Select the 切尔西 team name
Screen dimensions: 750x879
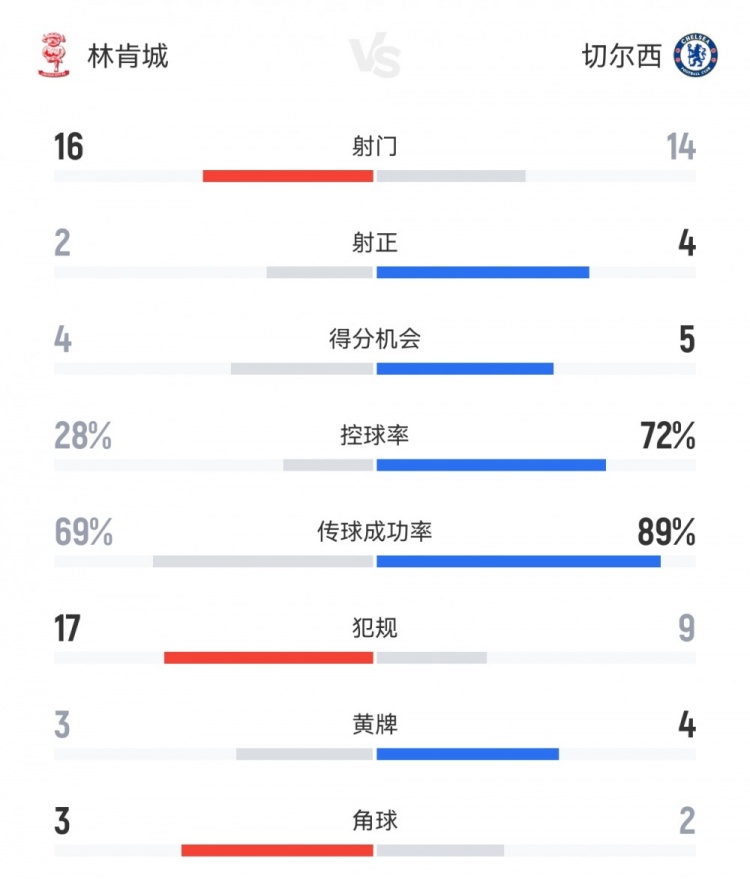pyautogui.click(x=621, y=56)
